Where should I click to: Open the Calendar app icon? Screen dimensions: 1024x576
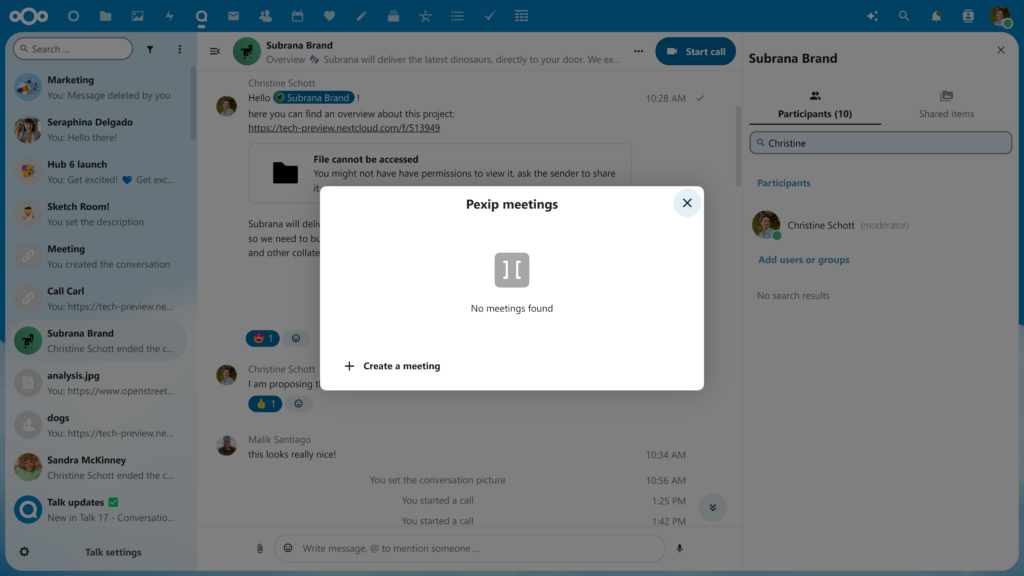(x=297, y=15)
